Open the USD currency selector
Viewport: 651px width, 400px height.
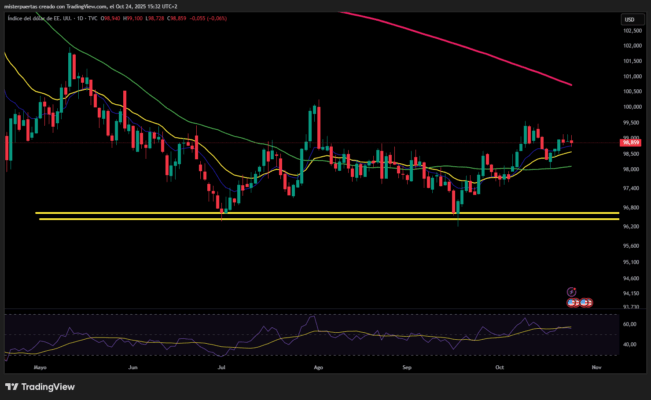(629, 20)
